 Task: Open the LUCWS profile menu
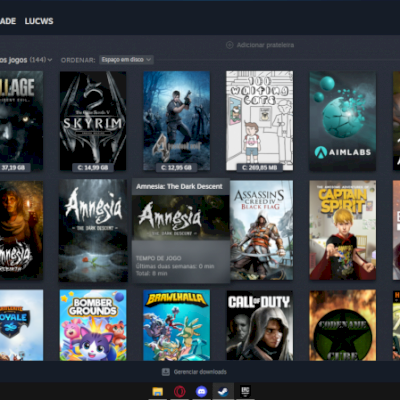tap(39, 21)
